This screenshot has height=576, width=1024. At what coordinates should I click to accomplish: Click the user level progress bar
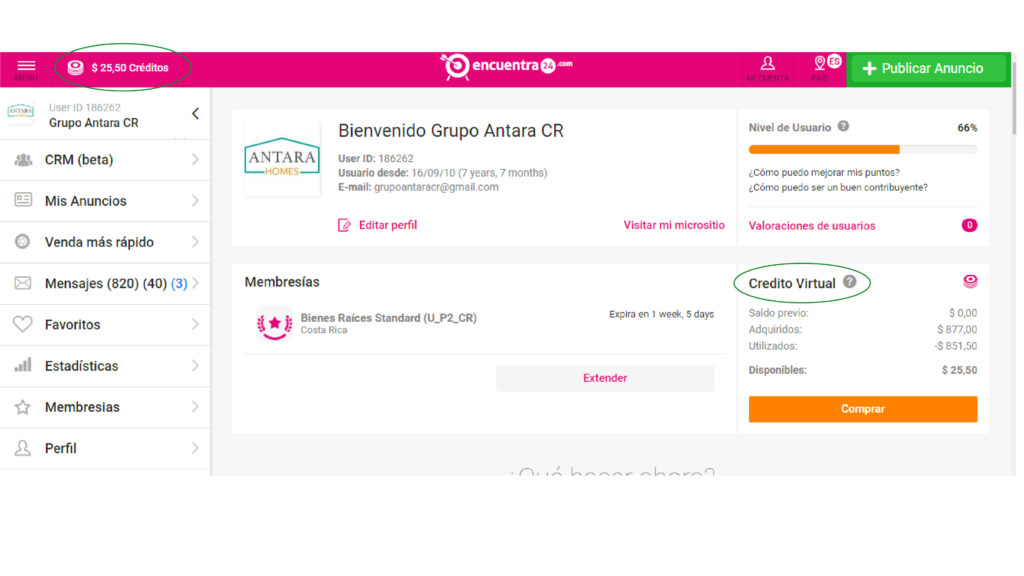863,150
